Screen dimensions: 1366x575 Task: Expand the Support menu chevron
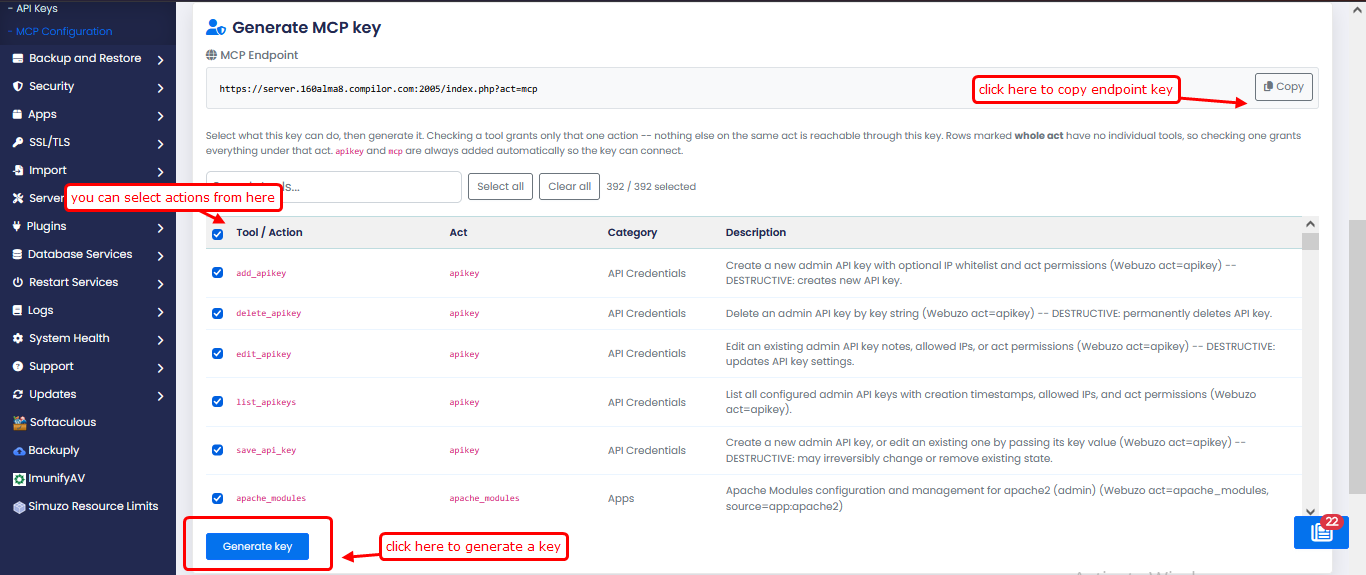[x=161, y=368]
